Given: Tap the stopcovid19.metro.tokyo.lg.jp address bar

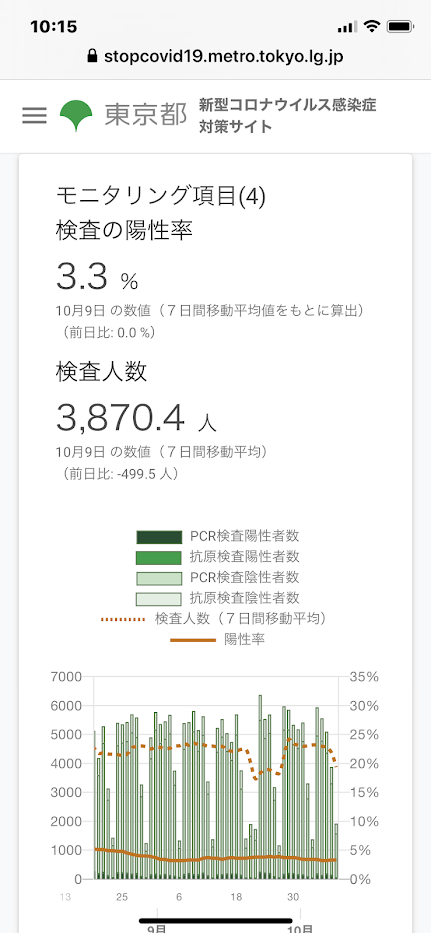Looking at the screenshot, I should point(216,57).
